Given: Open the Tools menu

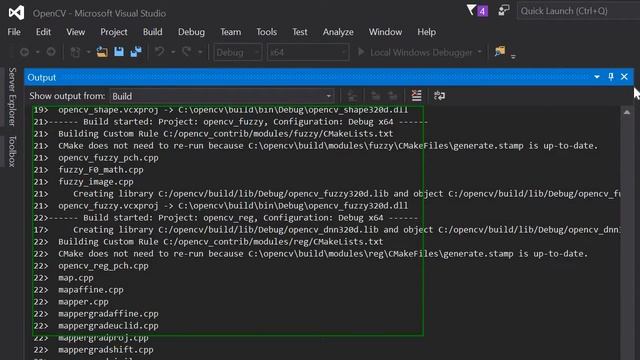Looking at the screenshot, I should tap(267, 32).
